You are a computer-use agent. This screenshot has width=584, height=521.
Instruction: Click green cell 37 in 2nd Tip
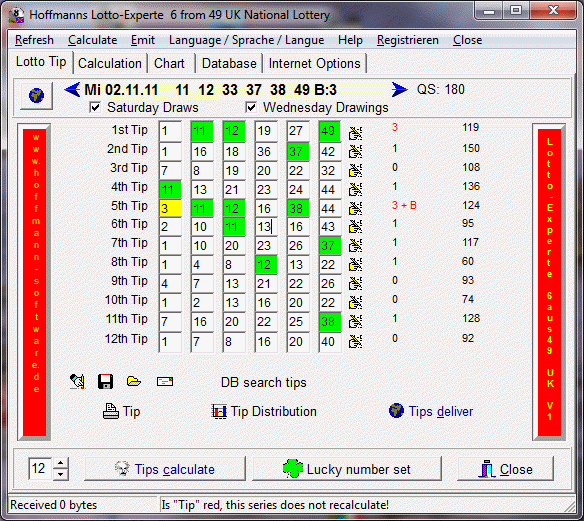point(298,151)
